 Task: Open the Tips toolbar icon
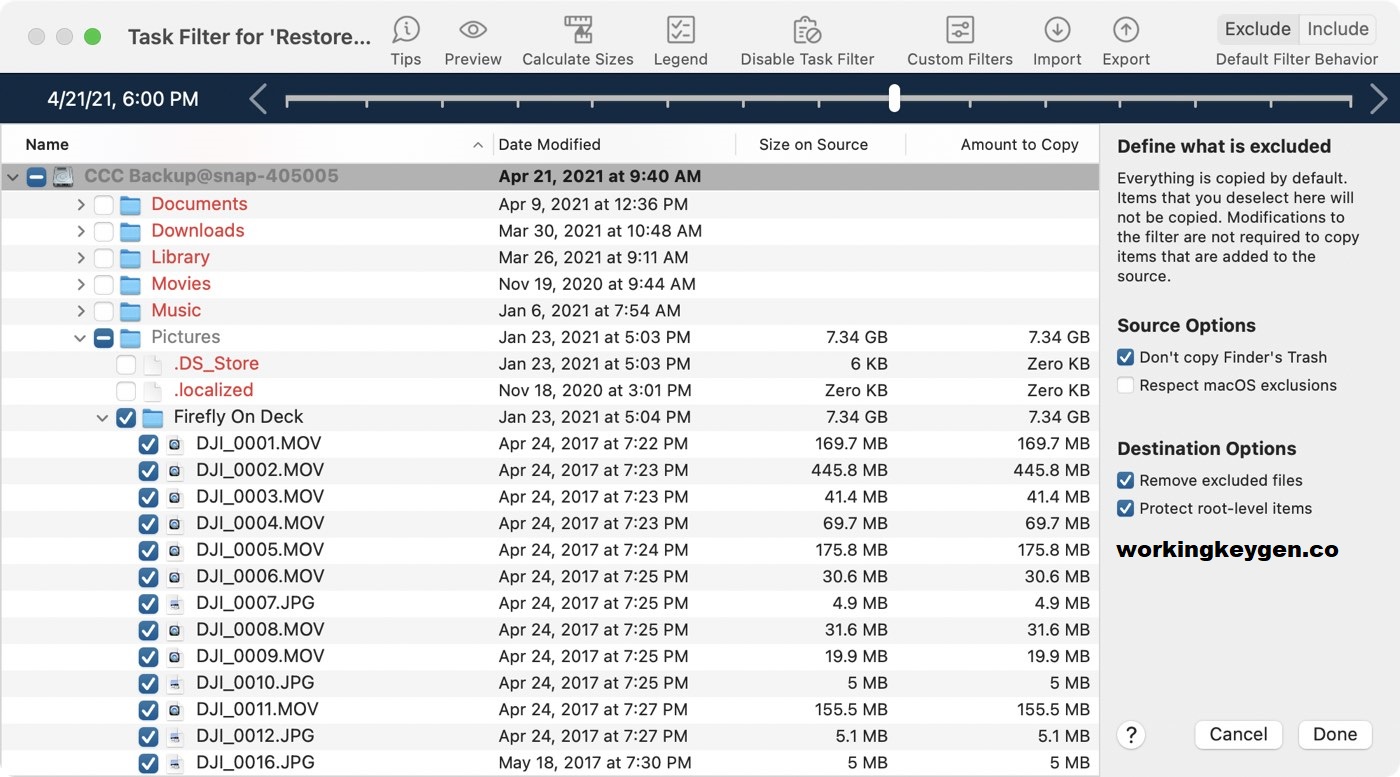click(405, 29)
